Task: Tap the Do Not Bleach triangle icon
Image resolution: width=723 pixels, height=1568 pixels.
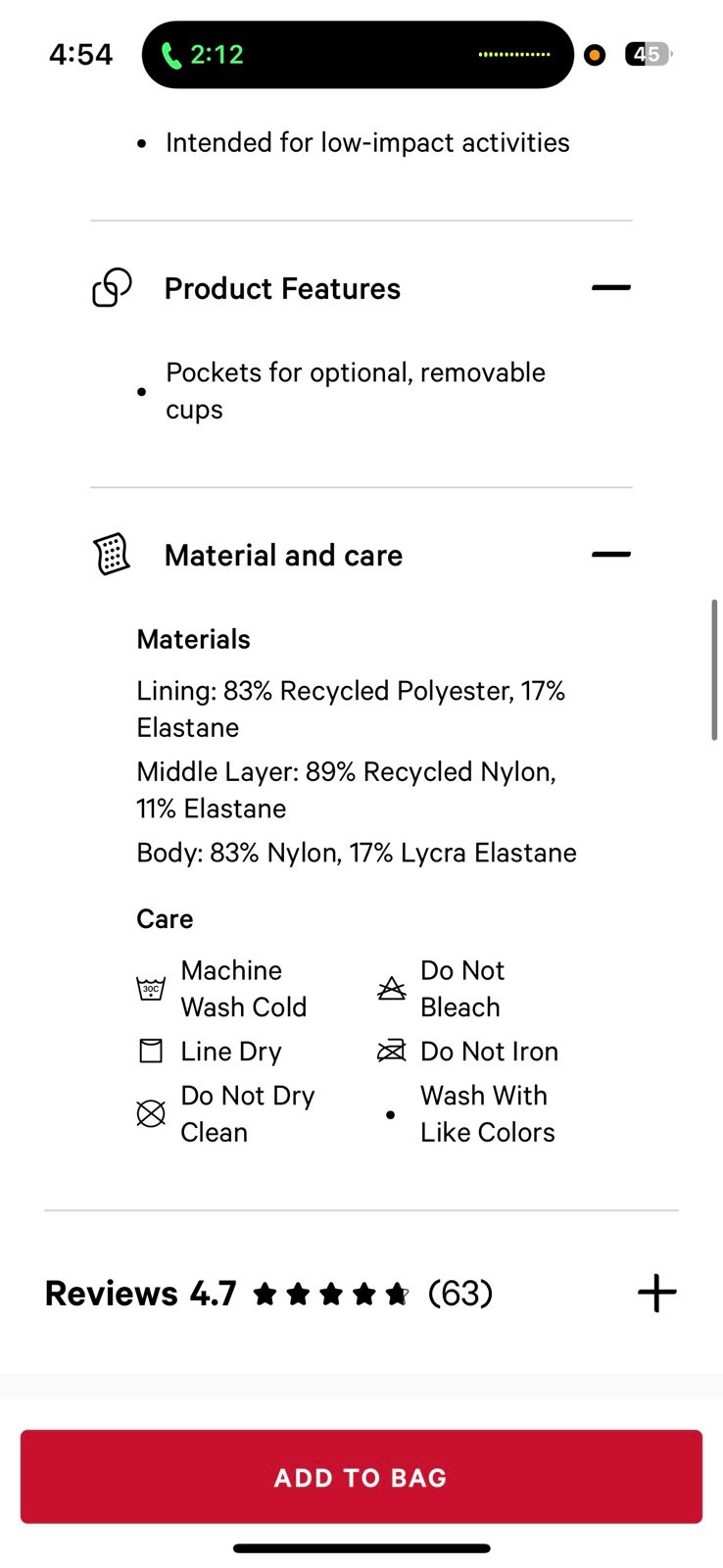Action: pyautogui.click(x=392, y=988)
